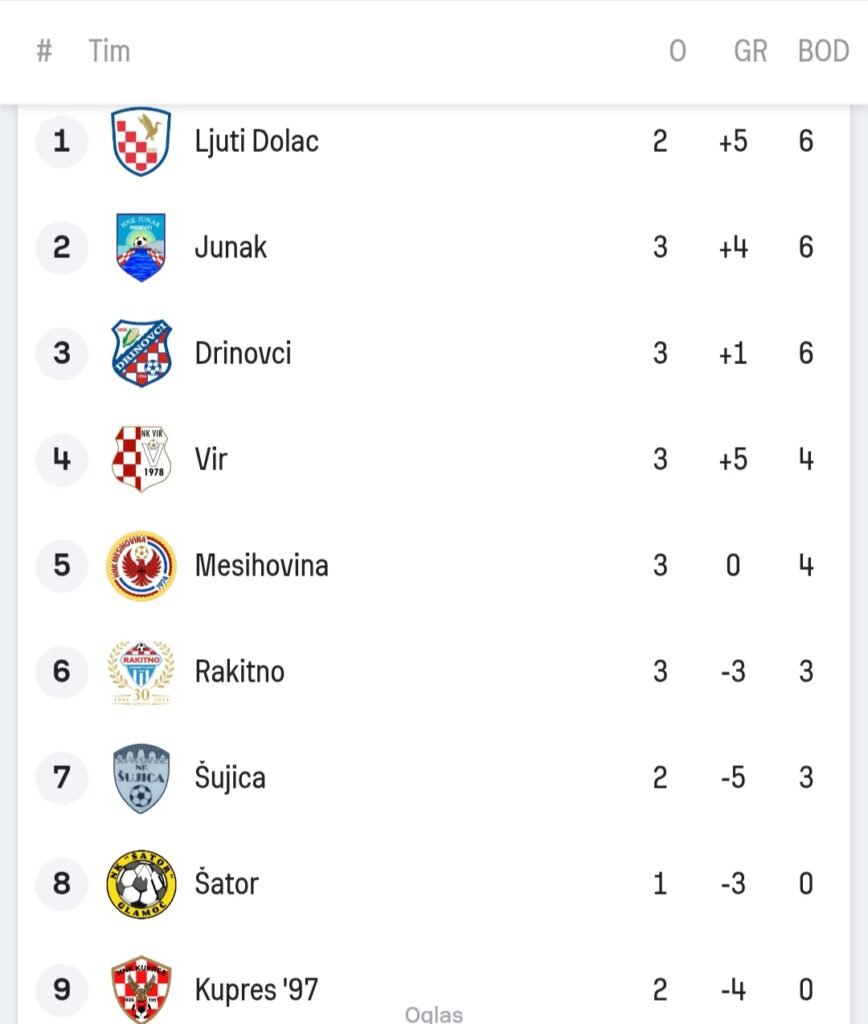868x1024 pixels.
Task: Sort by the BOD column header
Action: coord(823,51)
